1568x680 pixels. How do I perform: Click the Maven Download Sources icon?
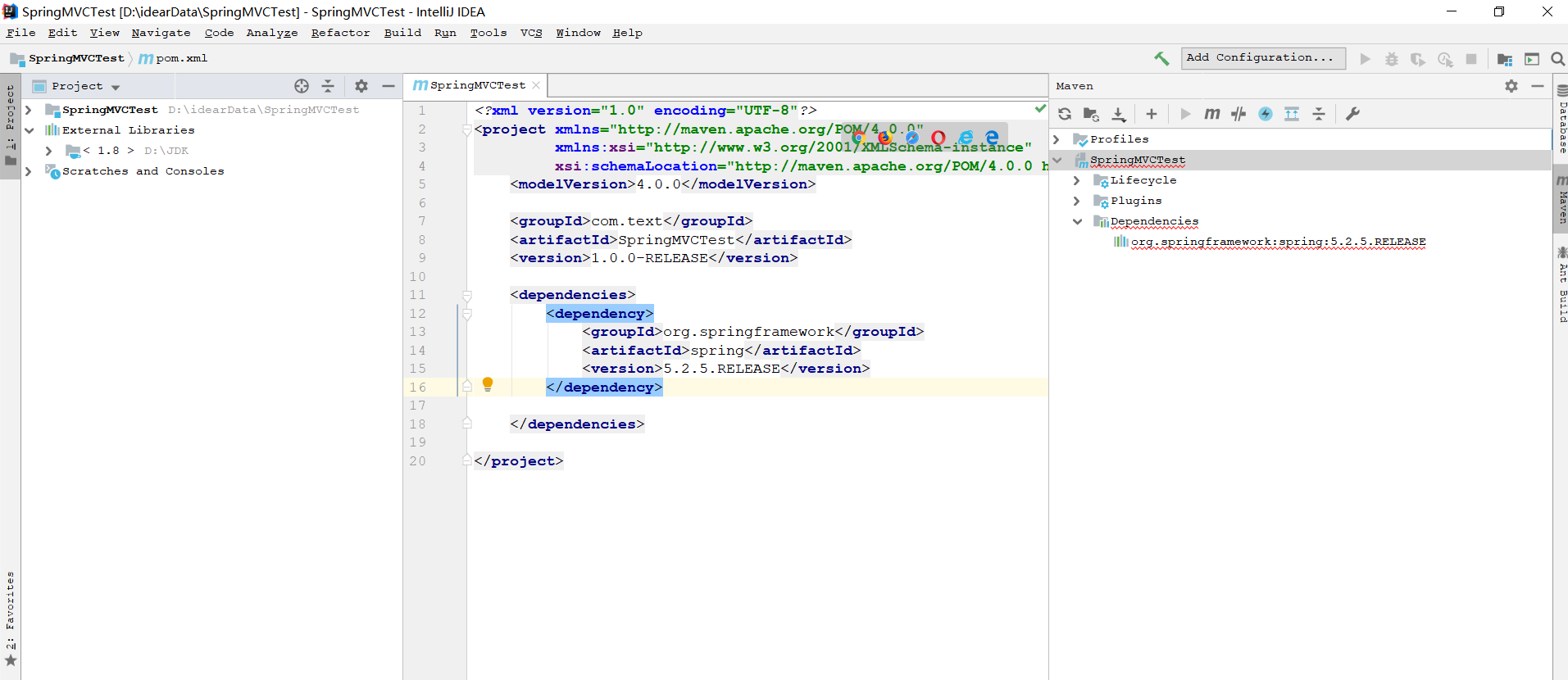[x=1119, y=114]
